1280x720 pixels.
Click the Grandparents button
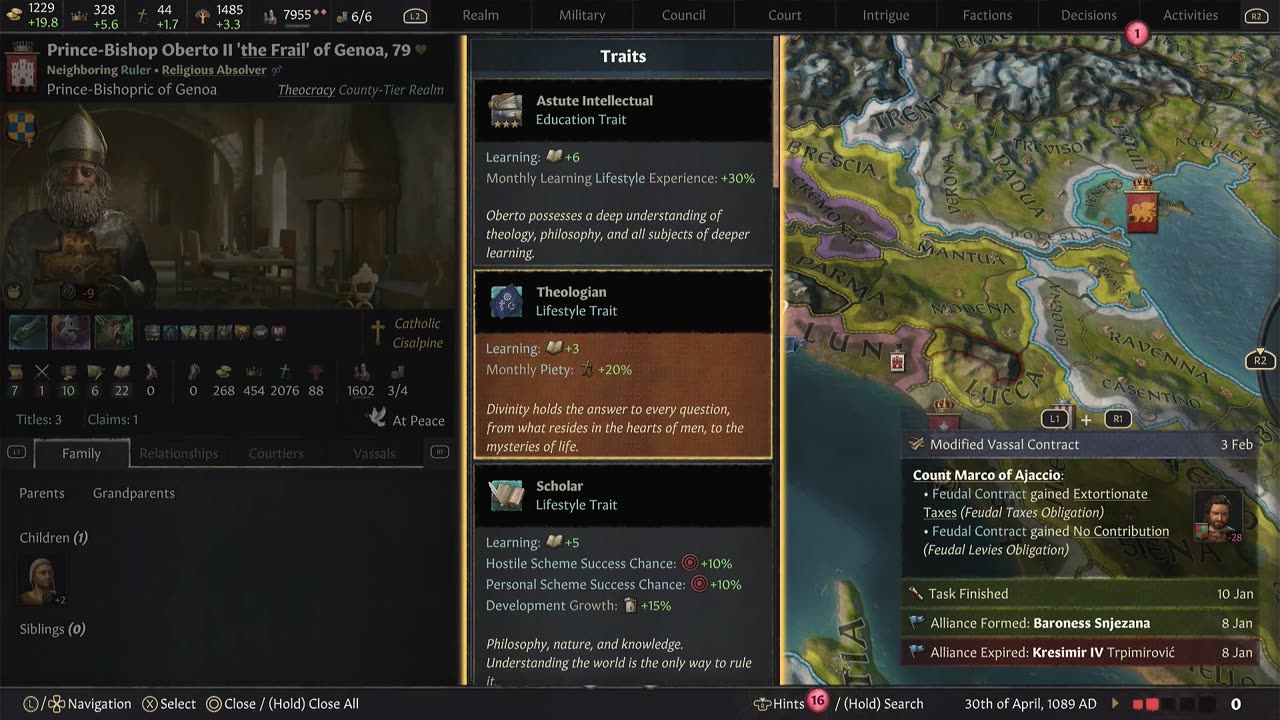[134, 493]
